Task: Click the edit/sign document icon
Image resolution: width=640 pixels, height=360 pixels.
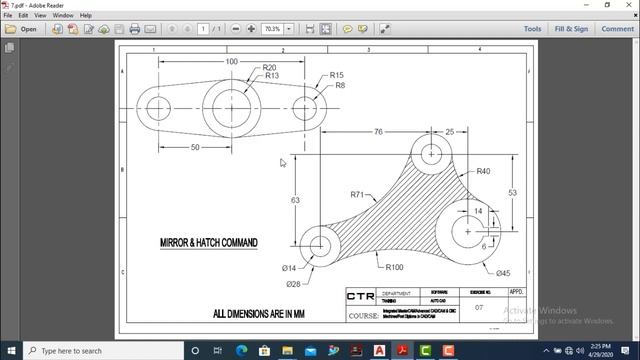Action: [x=89, y=29]
